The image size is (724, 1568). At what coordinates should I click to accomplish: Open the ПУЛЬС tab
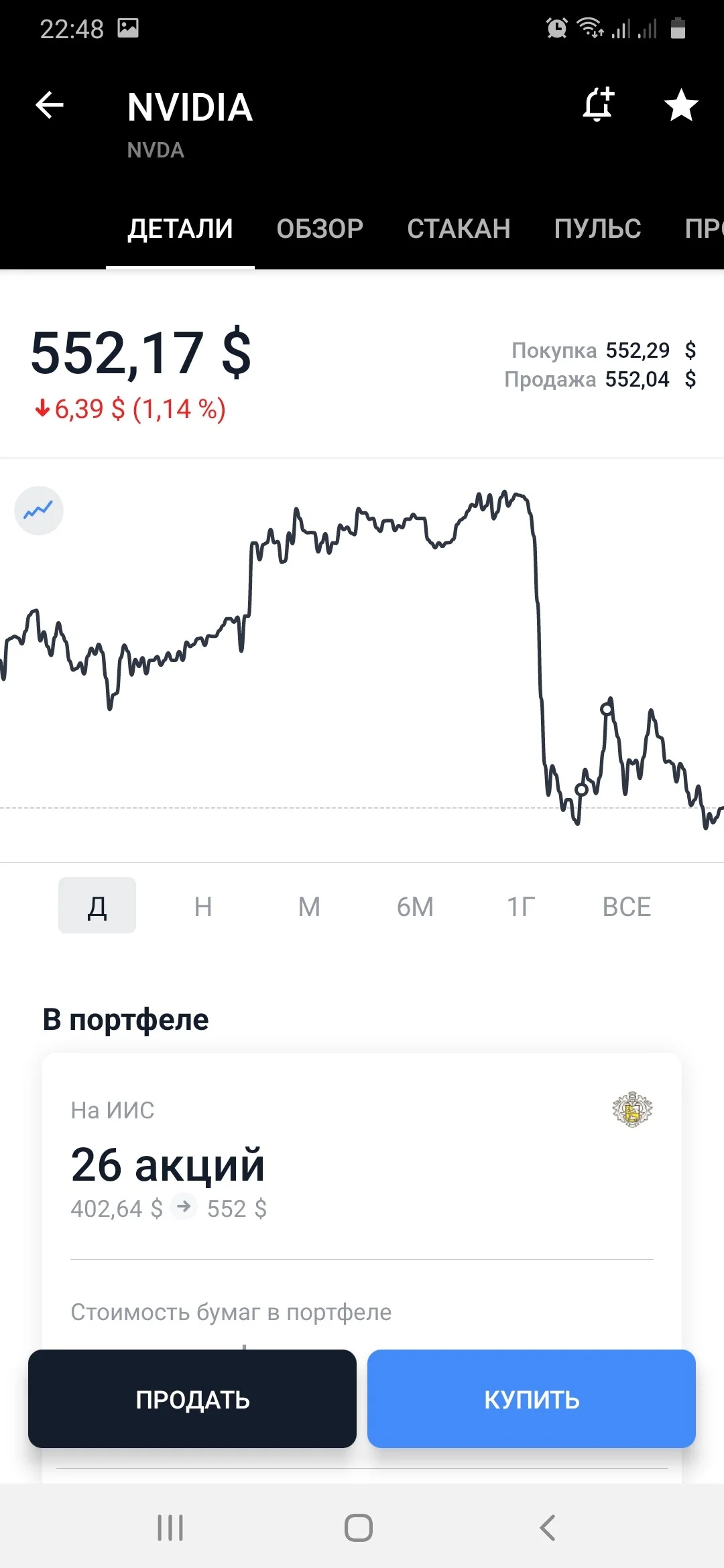pos(597,228)
